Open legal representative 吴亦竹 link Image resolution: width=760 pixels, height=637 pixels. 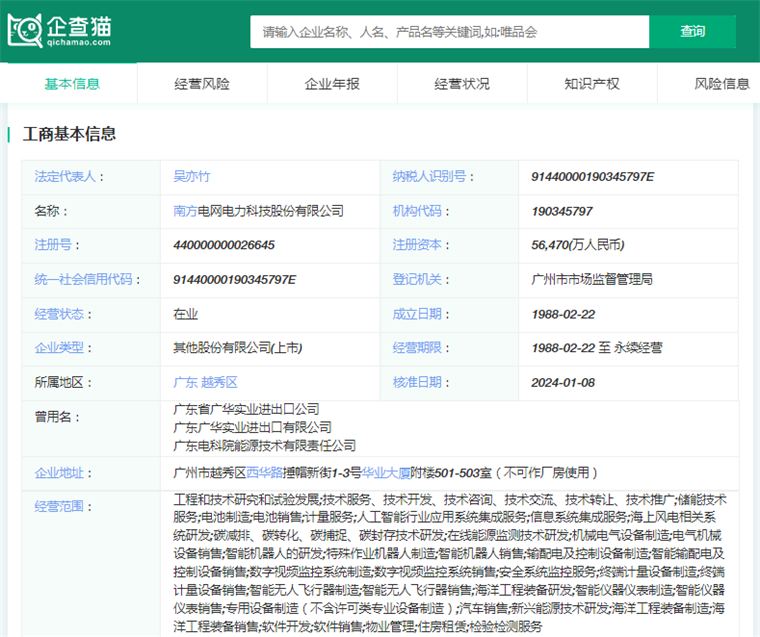(x=192, y=177)
